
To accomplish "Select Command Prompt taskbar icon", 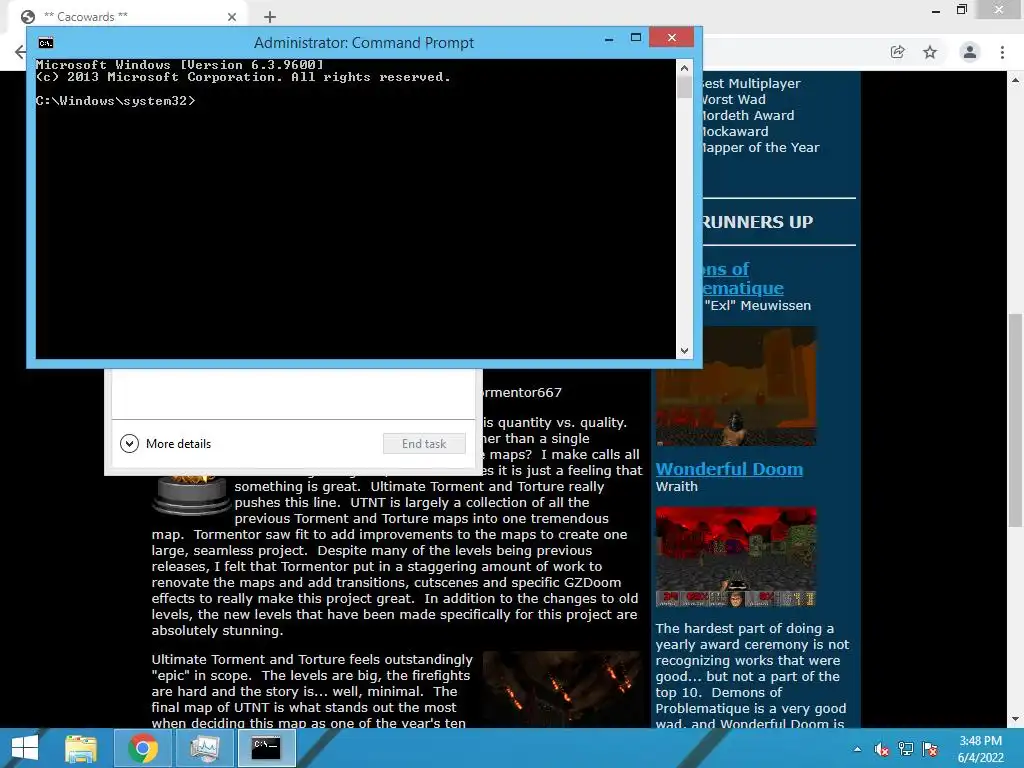I will [x=266, y=748].
